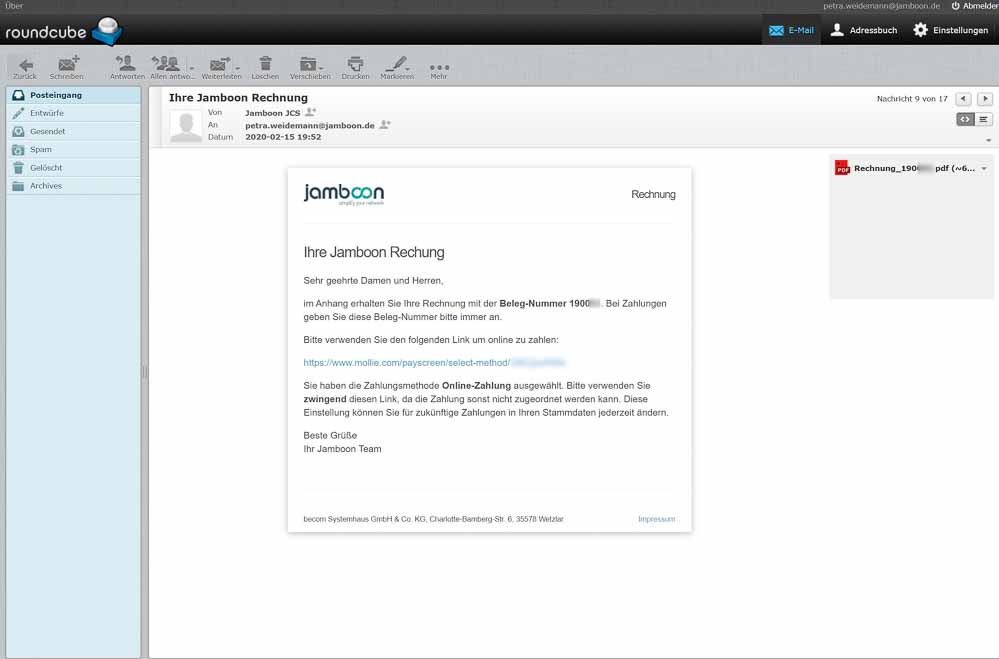999x659 pixels.
Task: Go to the next message arrow
Action: click(x=985, y=99)
